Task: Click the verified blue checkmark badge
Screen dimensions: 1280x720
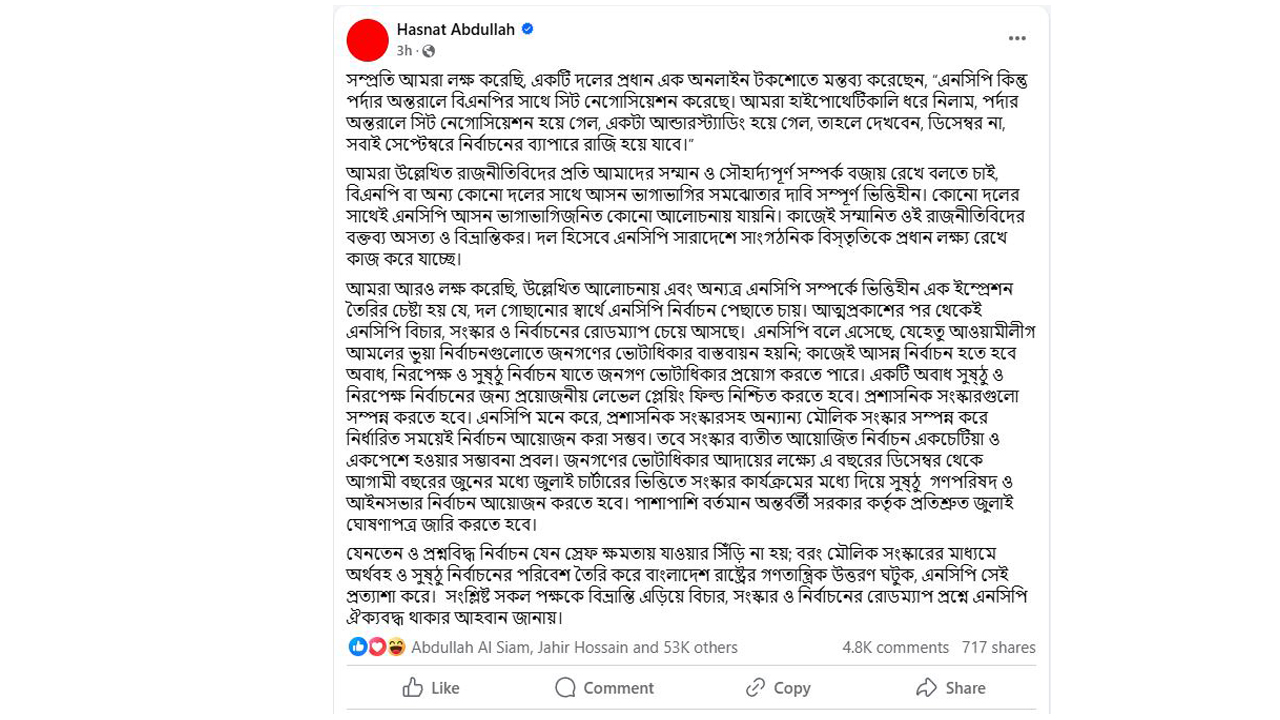Action: pyautogui.click(x=527, y=29)
